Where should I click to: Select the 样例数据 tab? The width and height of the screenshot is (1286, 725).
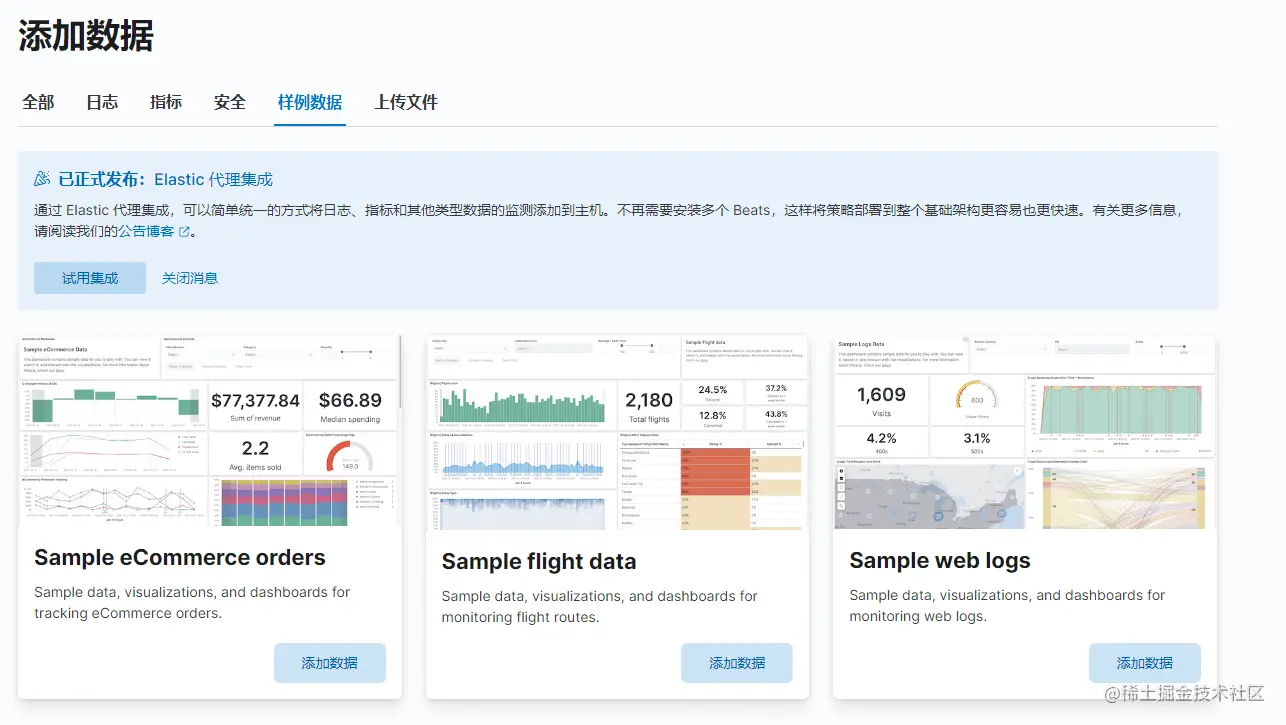[x=310, y=102]
